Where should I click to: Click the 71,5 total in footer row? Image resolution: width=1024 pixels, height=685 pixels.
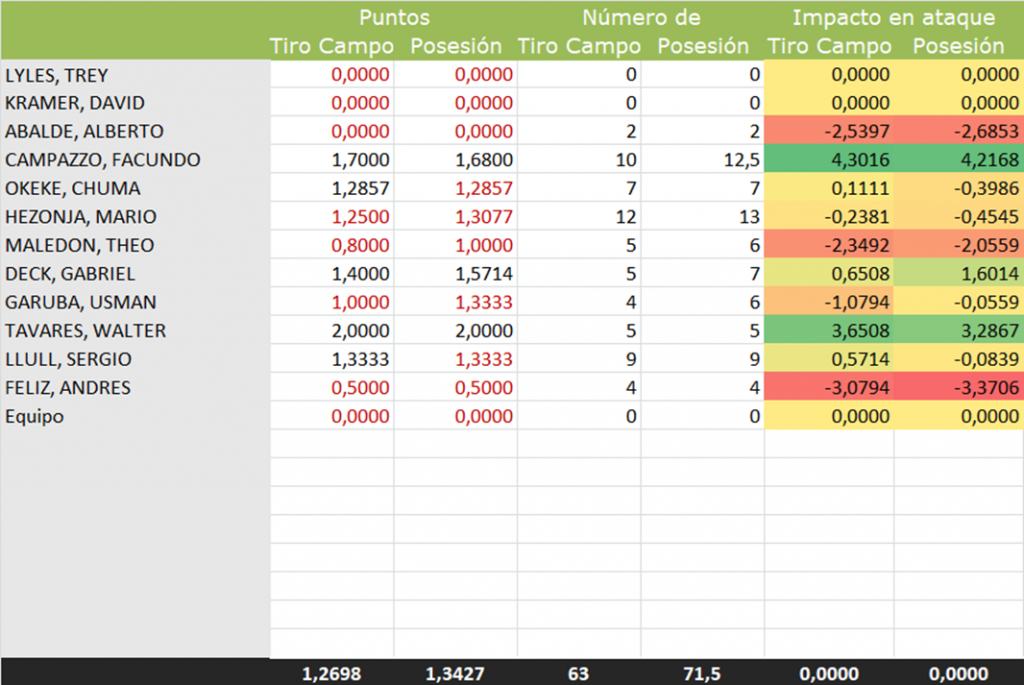pos(701,674)
